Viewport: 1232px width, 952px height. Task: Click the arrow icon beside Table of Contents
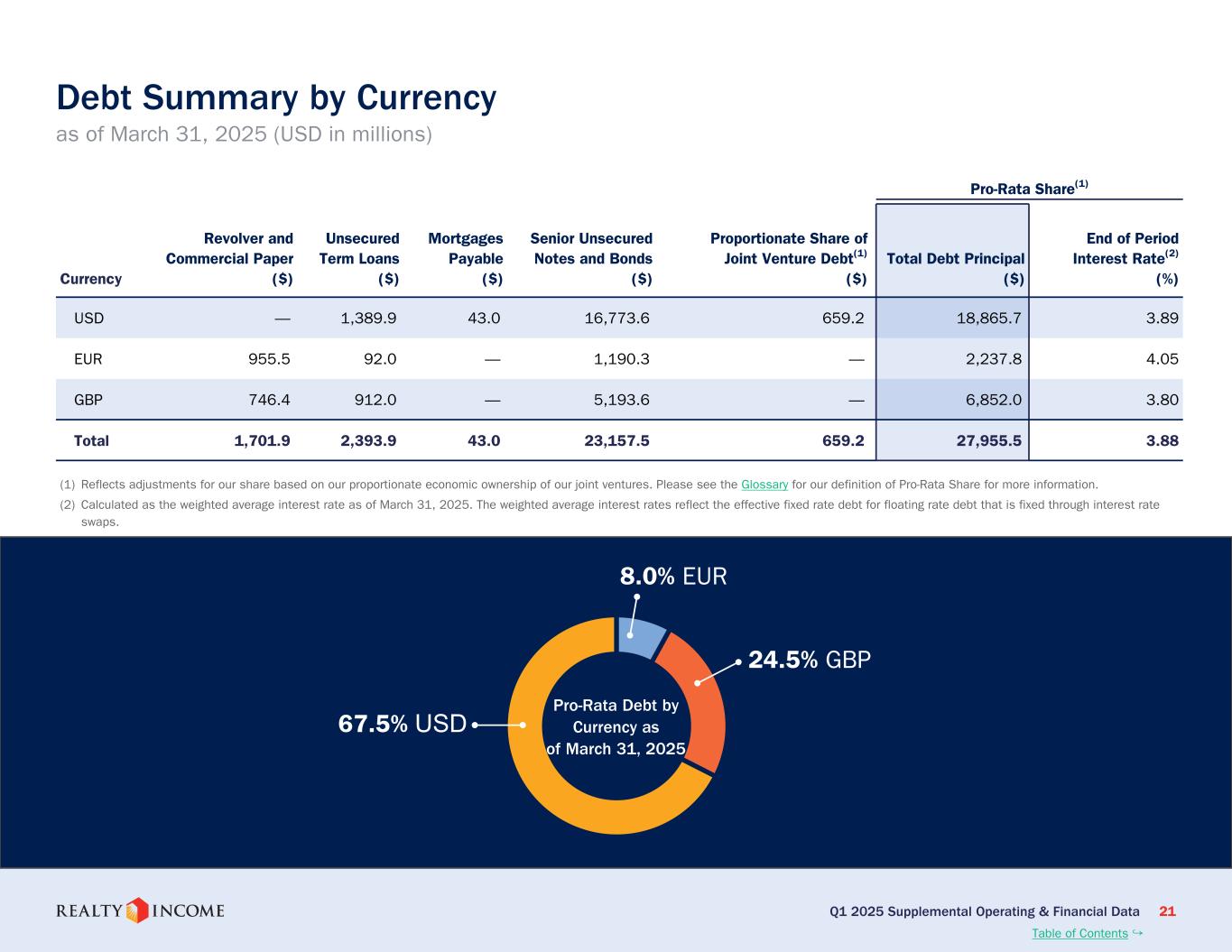coord(1137,932)
